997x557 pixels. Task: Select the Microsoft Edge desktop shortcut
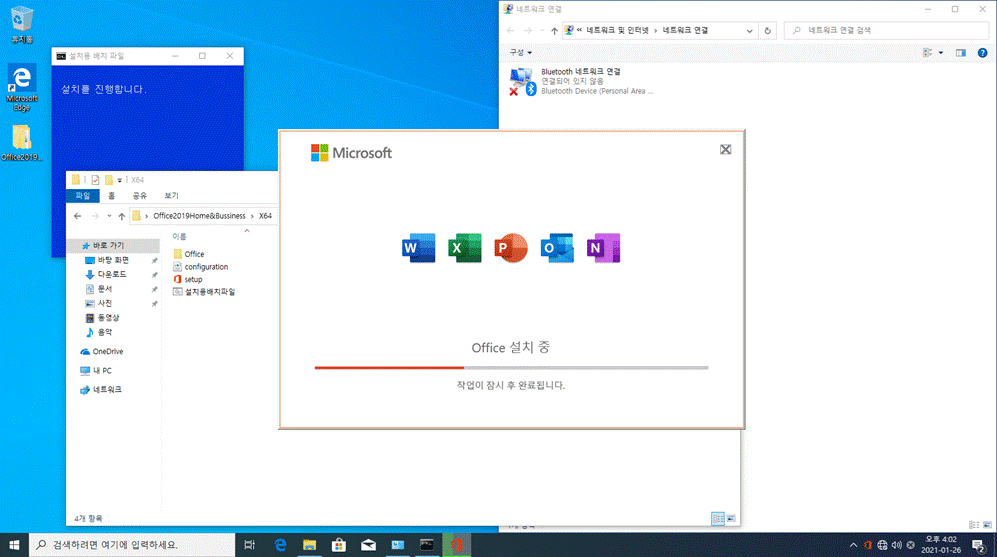tap(22, 88)
